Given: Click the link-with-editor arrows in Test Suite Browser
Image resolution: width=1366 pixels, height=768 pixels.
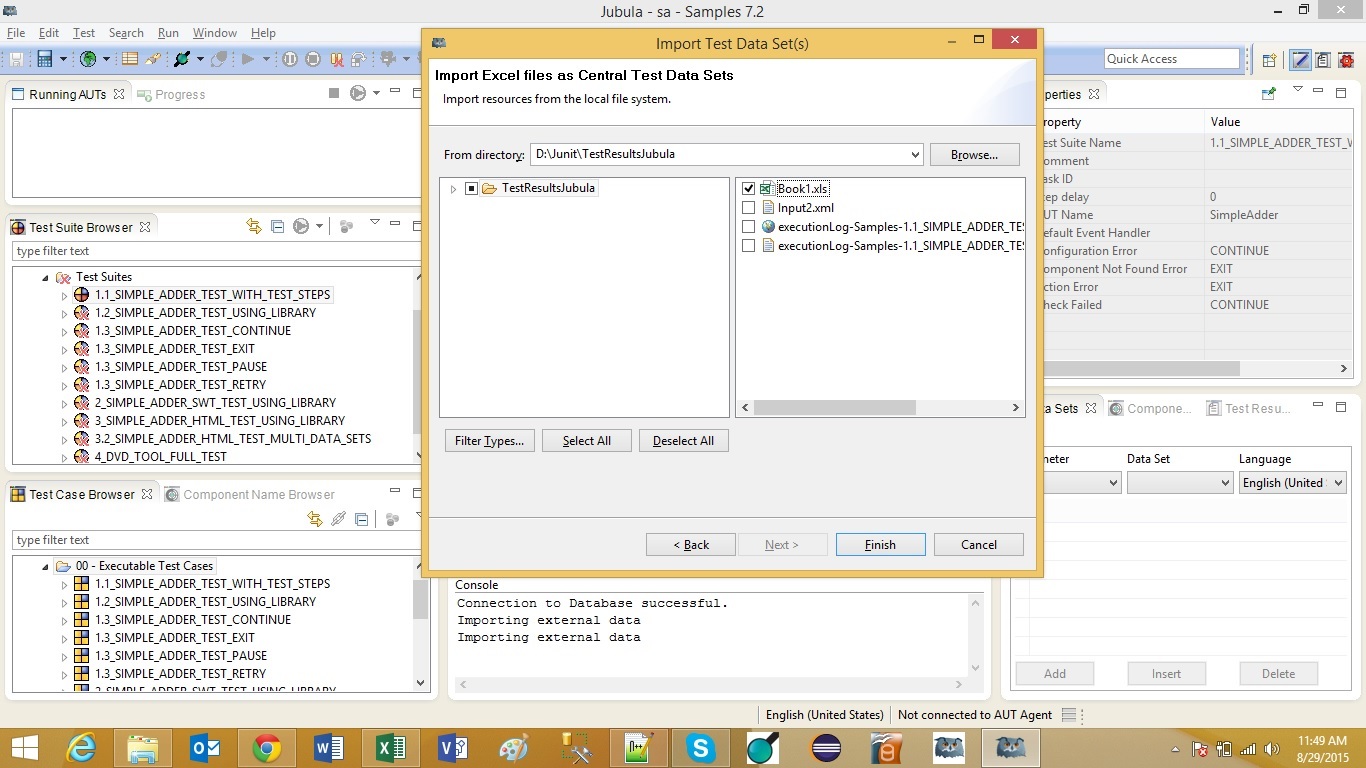Looking at the screenshot, I should 254,227.
